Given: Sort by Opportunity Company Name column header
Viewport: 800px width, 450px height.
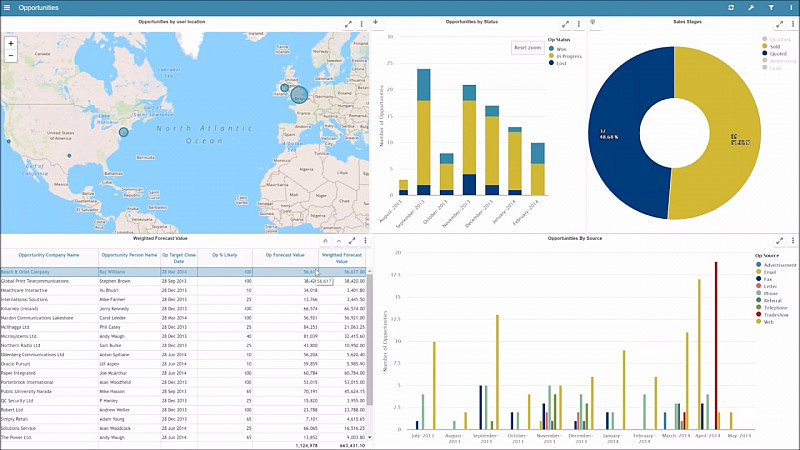Looking at the screenshot, I should [x=49, y=255].
